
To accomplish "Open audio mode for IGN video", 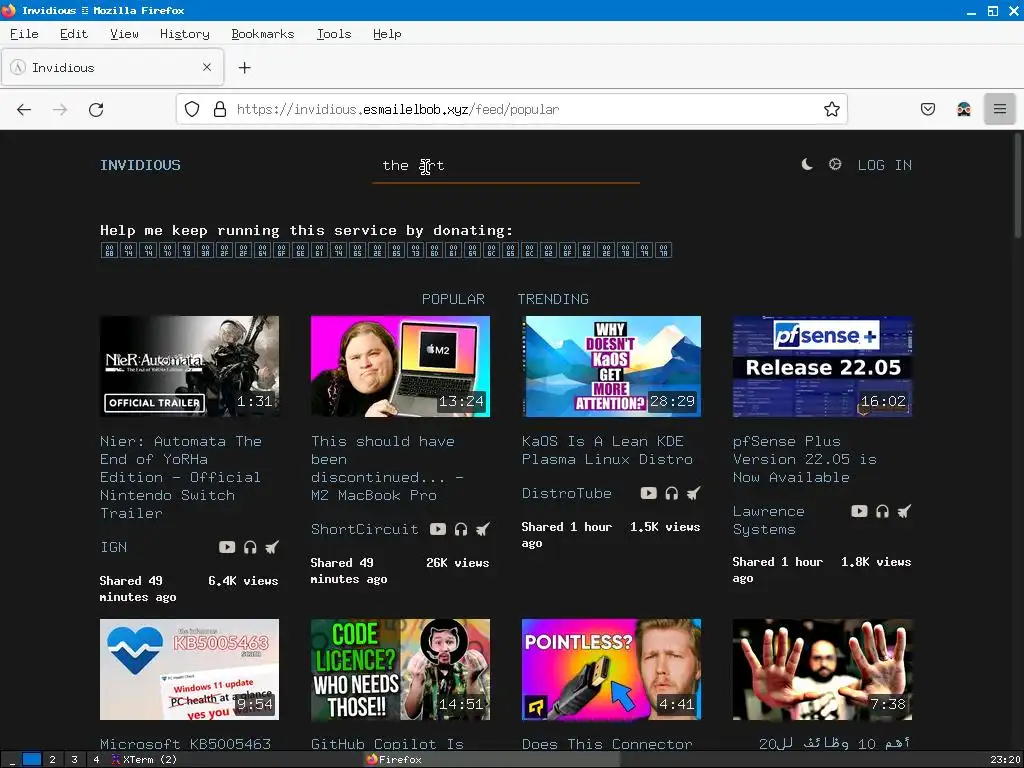I will pyautogui.click(x=249, y=547).
